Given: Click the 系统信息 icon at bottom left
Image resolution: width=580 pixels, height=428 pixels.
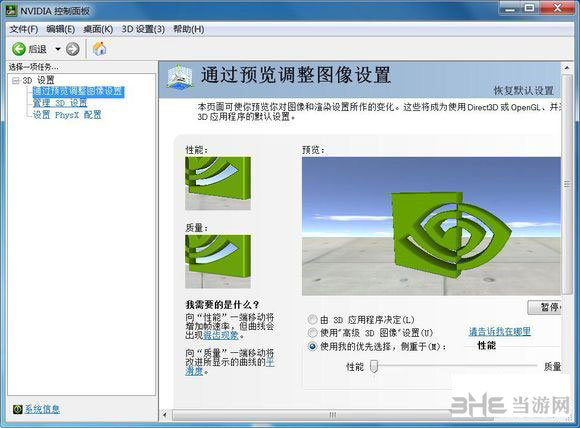Looking at the screenshot, I should [17, 409].
